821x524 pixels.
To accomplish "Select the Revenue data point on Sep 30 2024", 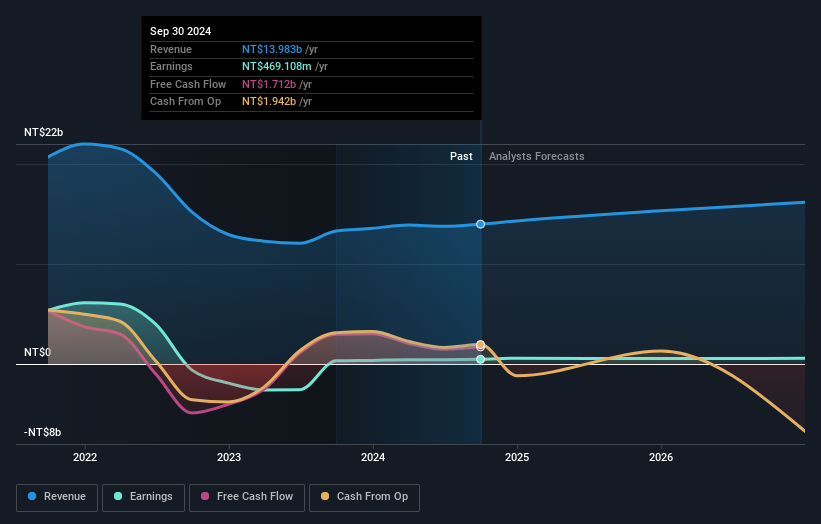I will pyautogui.click(x=480, y=224).
